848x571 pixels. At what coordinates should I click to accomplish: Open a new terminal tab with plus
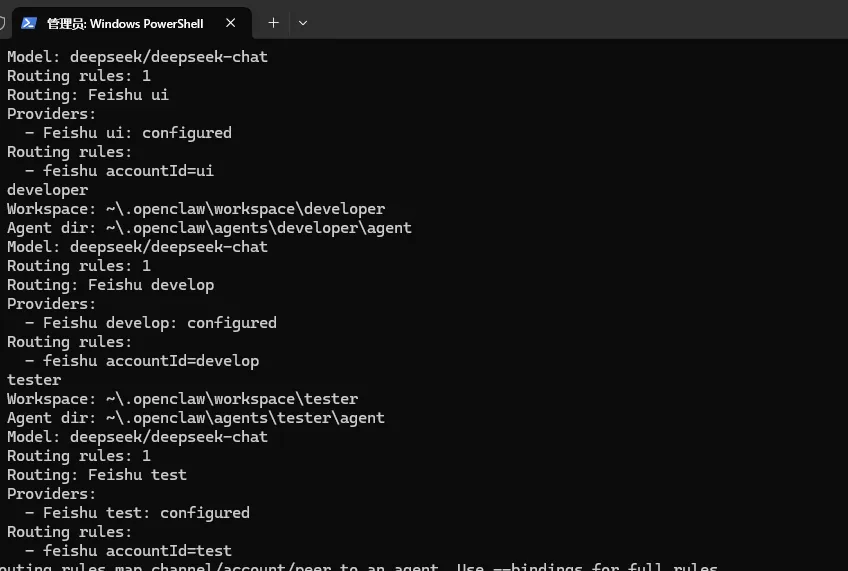[273, 23]
